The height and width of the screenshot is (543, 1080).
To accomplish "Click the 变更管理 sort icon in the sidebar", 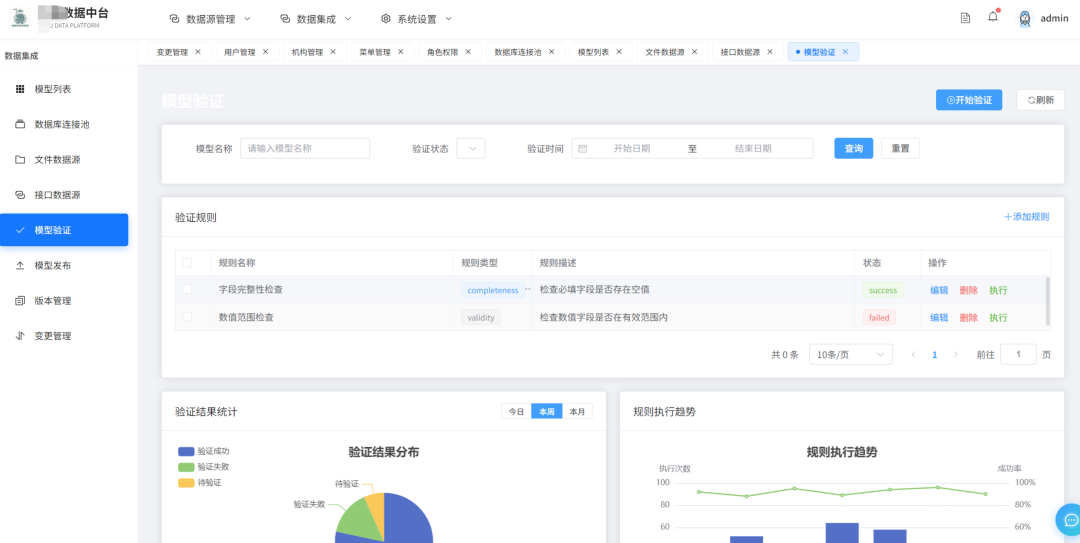I will [x=20, y=336].
